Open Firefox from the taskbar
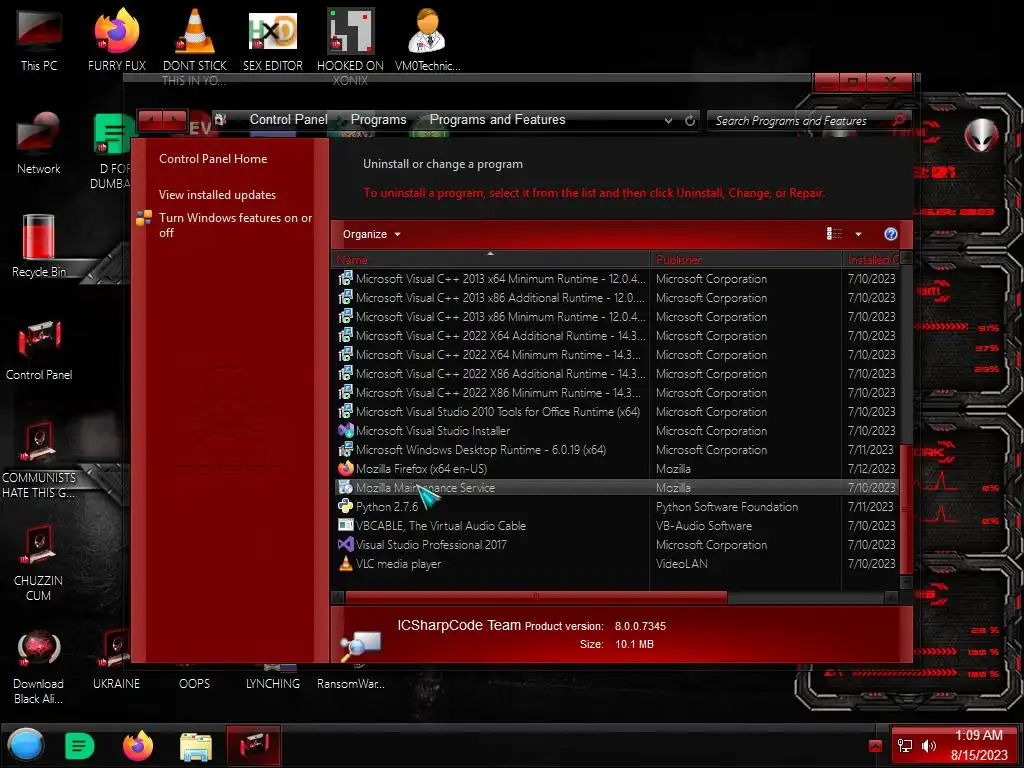This screenshot has width=1024, height=768. [137, 746]
